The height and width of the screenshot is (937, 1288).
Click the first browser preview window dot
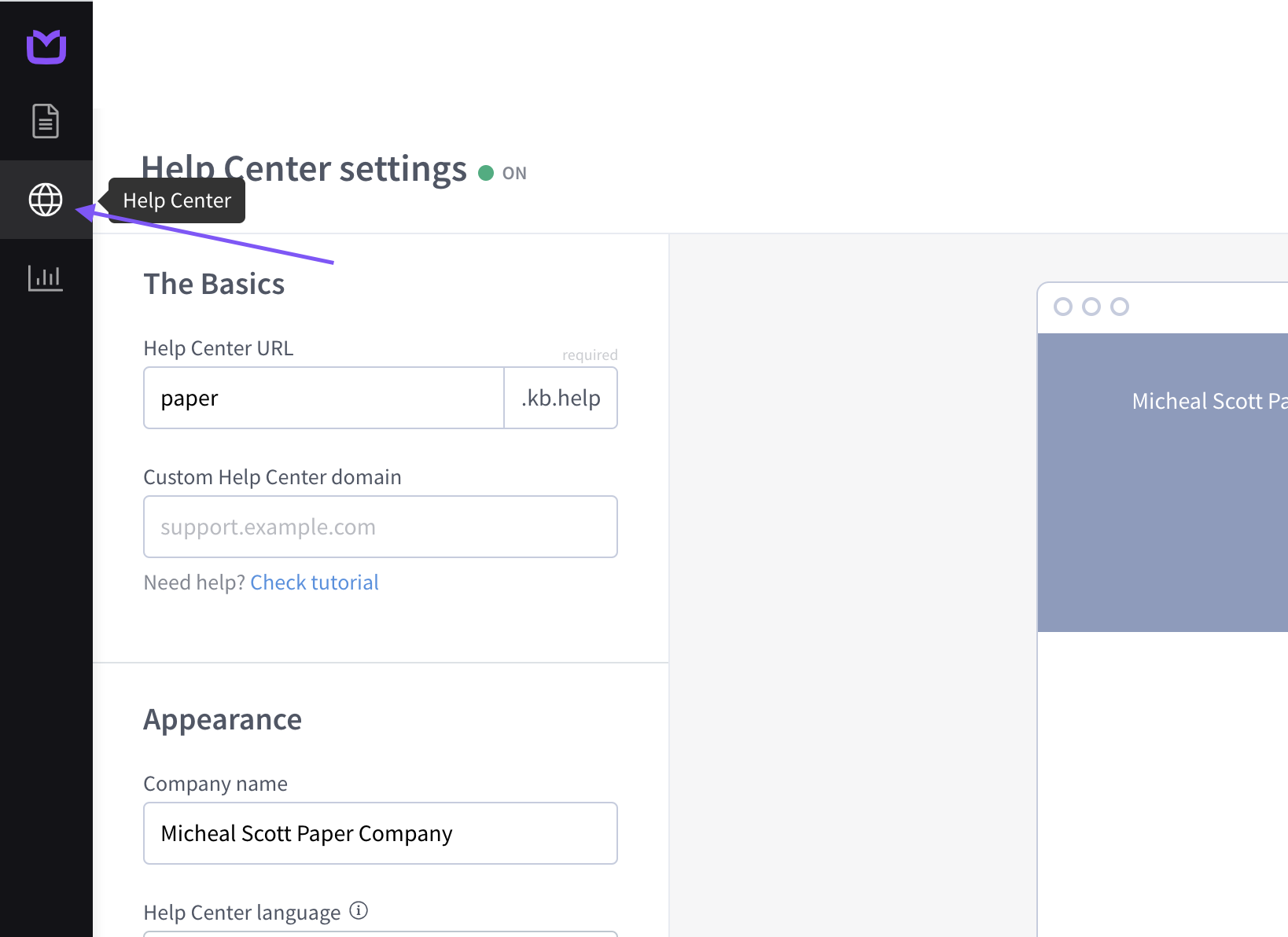1063,307
